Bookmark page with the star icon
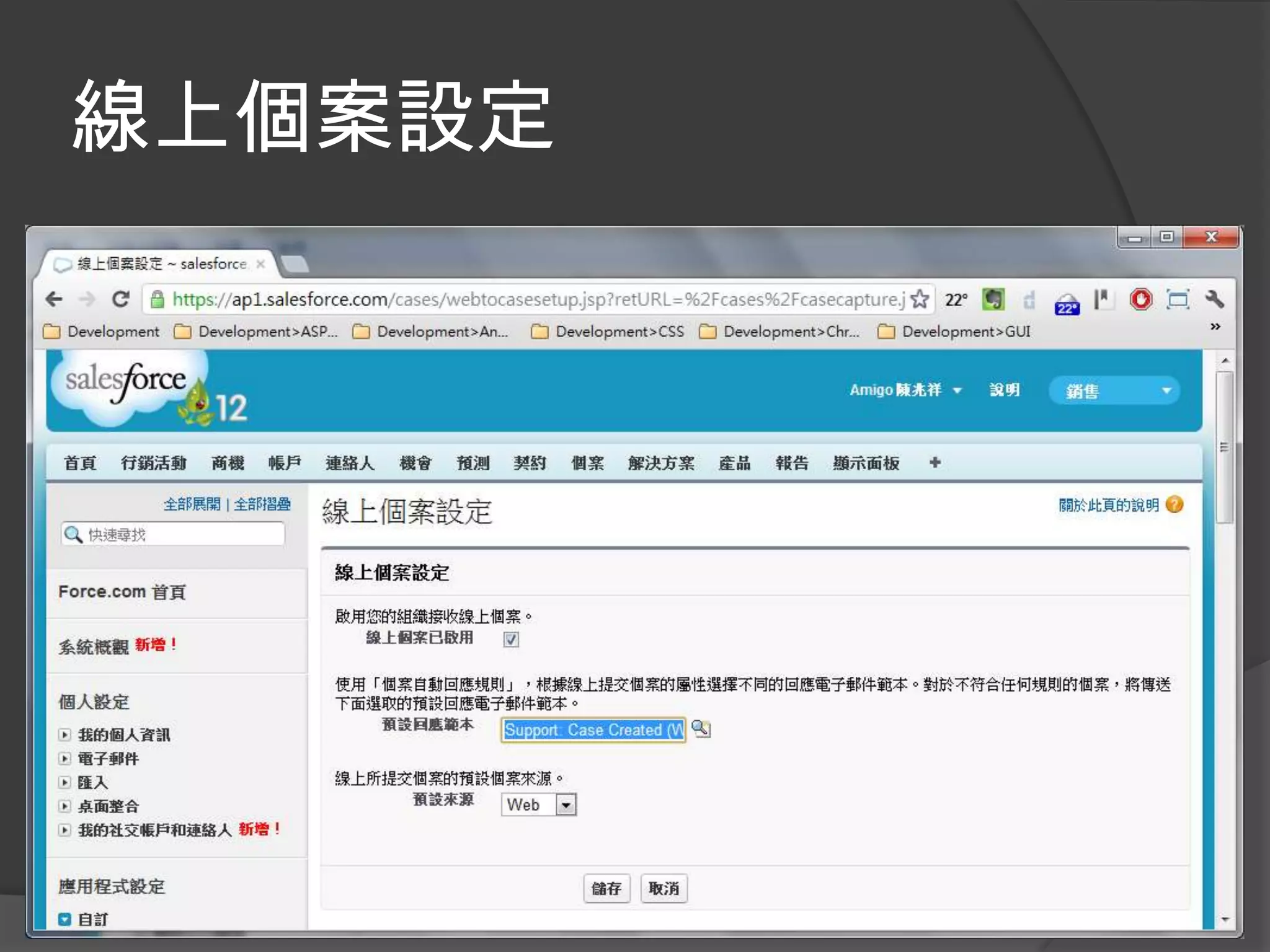 [920, 299]
